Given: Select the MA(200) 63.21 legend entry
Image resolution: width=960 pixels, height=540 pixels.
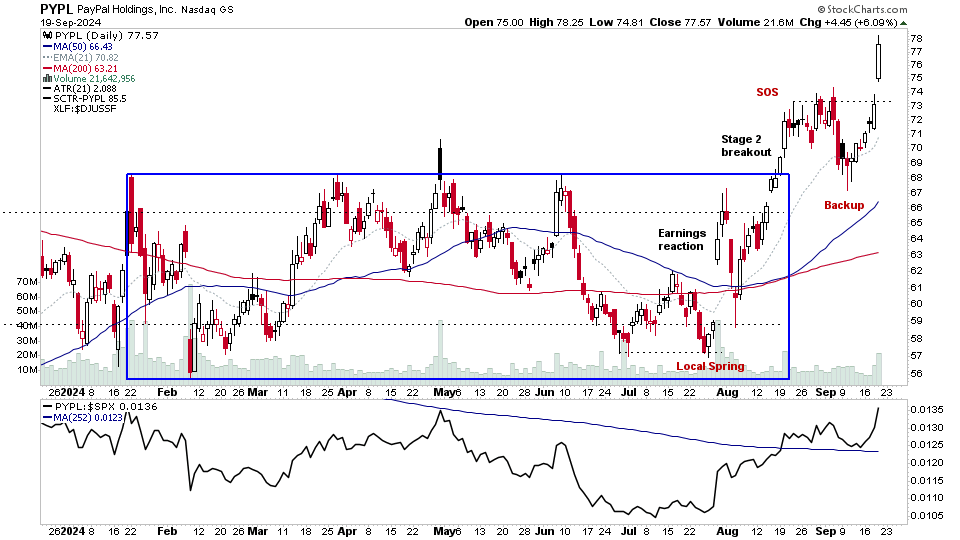Looking at the screenshot, I should (x=85, y=69).
